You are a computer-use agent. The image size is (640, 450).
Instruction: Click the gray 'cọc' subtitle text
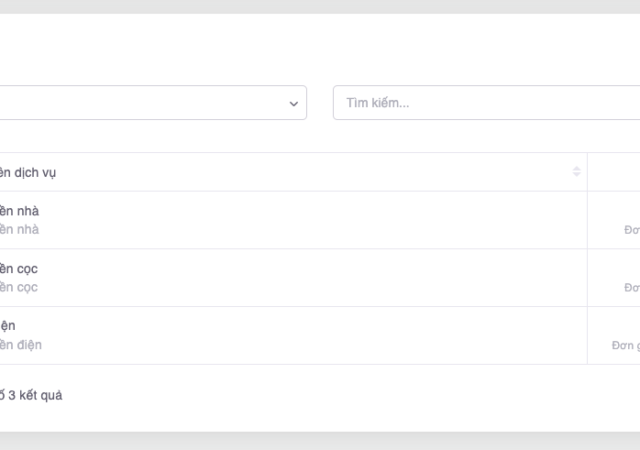(20, 288)
